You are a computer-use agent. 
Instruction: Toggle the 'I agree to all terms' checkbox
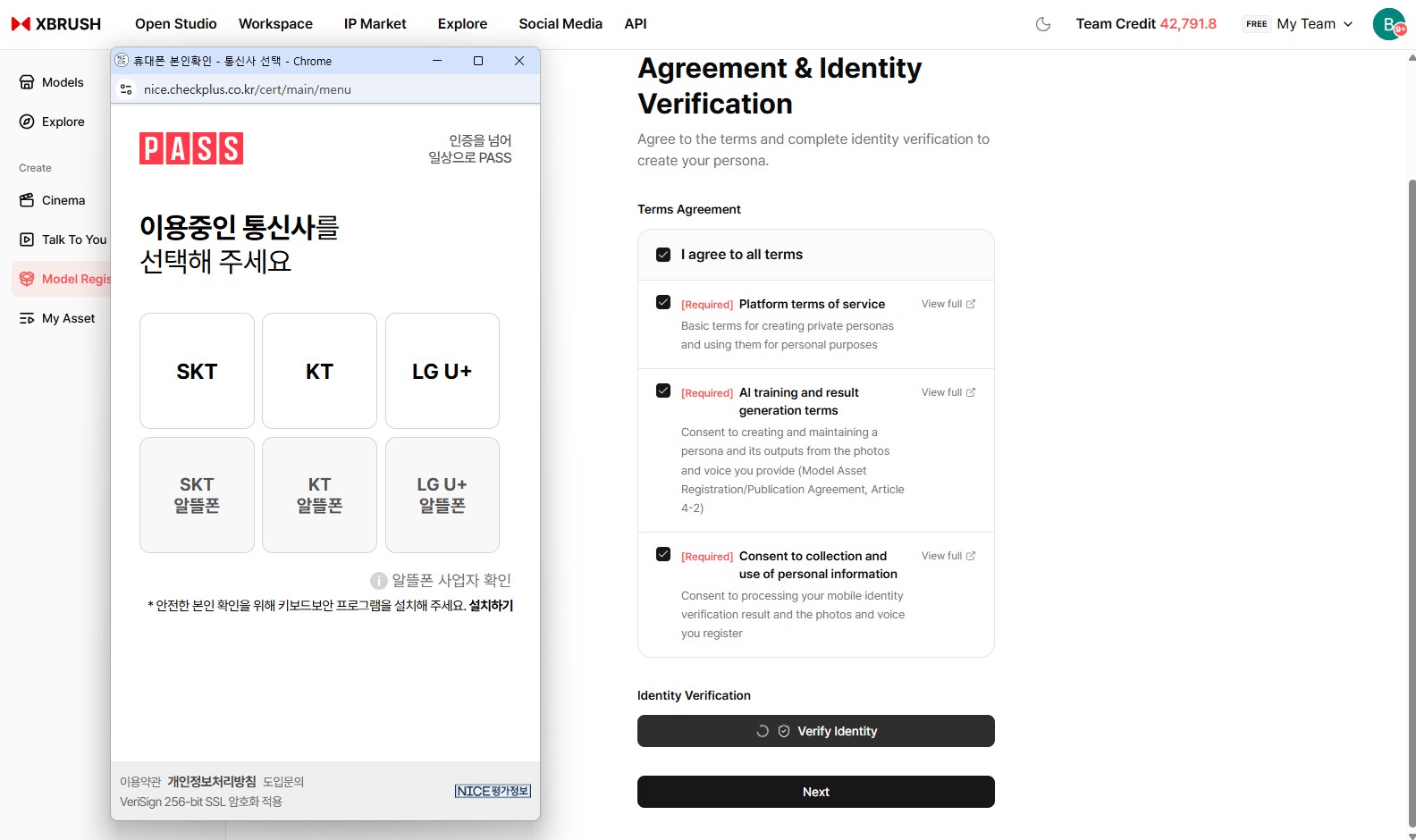663,255
